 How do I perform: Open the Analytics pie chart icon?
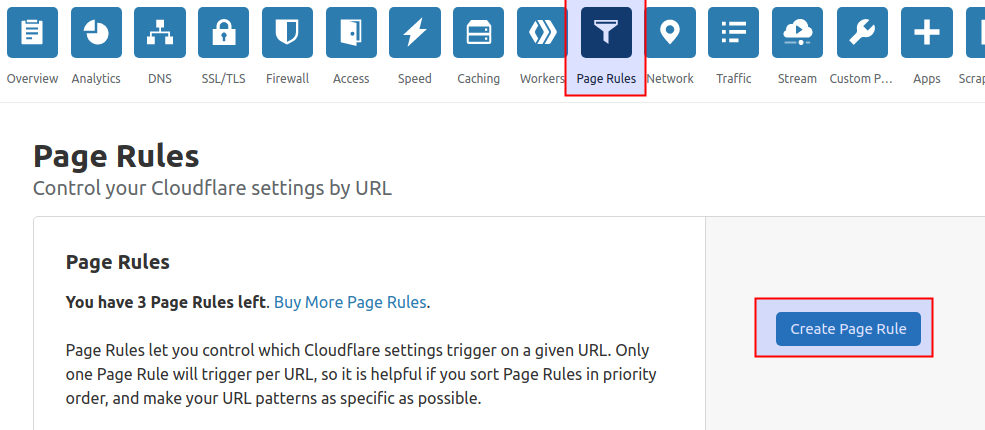96,33
